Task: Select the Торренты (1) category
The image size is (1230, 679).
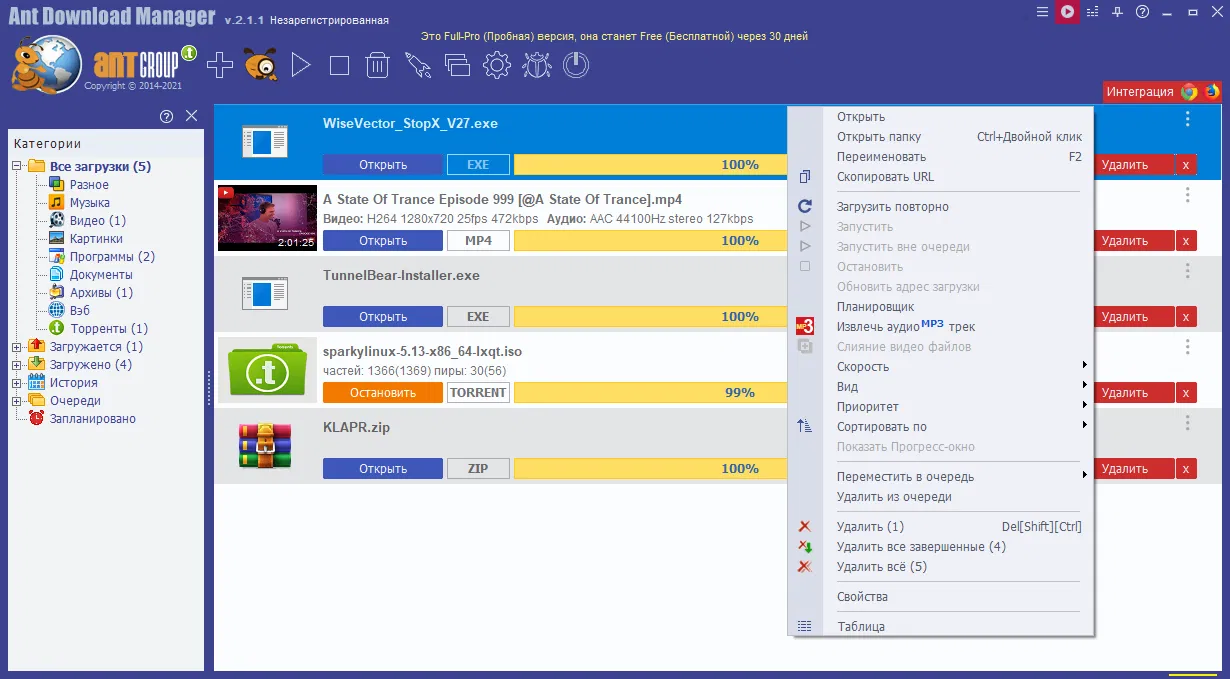Action: point(108,329)
